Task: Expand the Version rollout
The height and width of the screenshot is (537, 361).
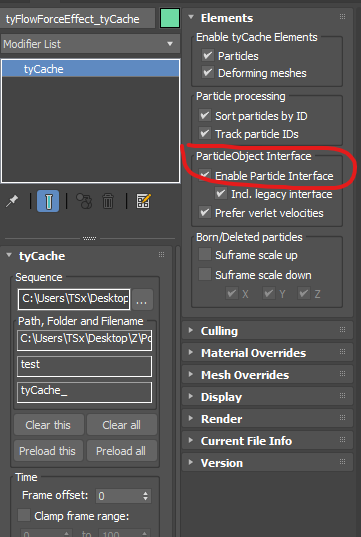Action: pyautogui.click(x=267, y=463)
